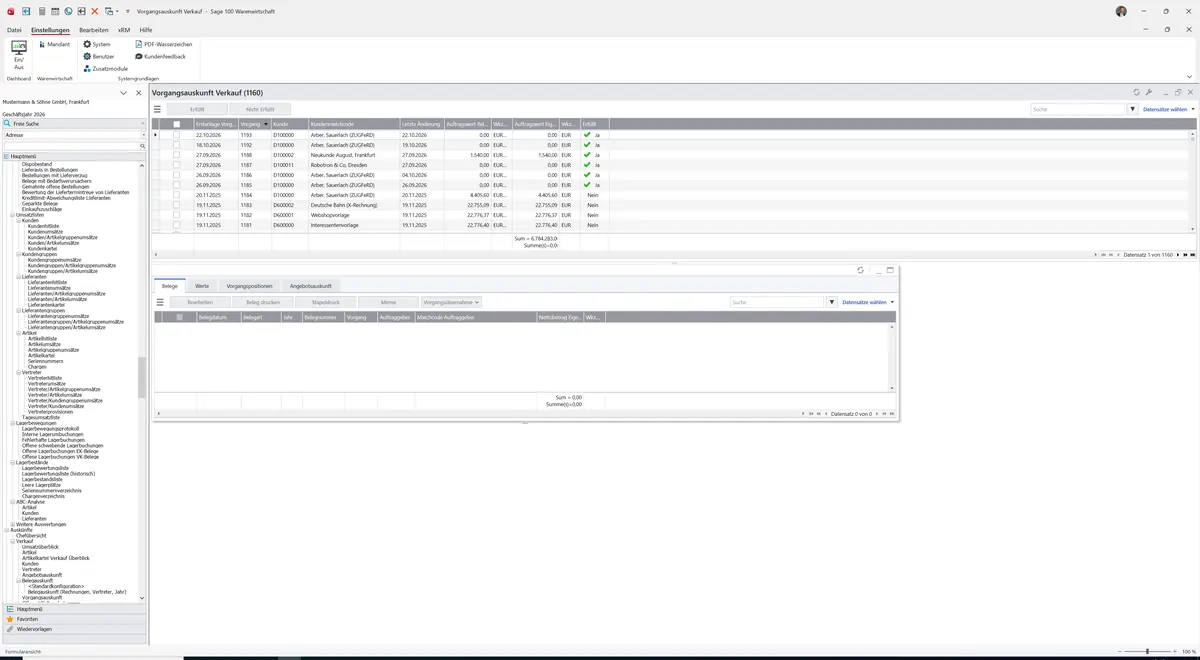The width and height of the screenshot is (1200, 660).
Task: Close the left navigation pane
Action: tap(139, 93)
